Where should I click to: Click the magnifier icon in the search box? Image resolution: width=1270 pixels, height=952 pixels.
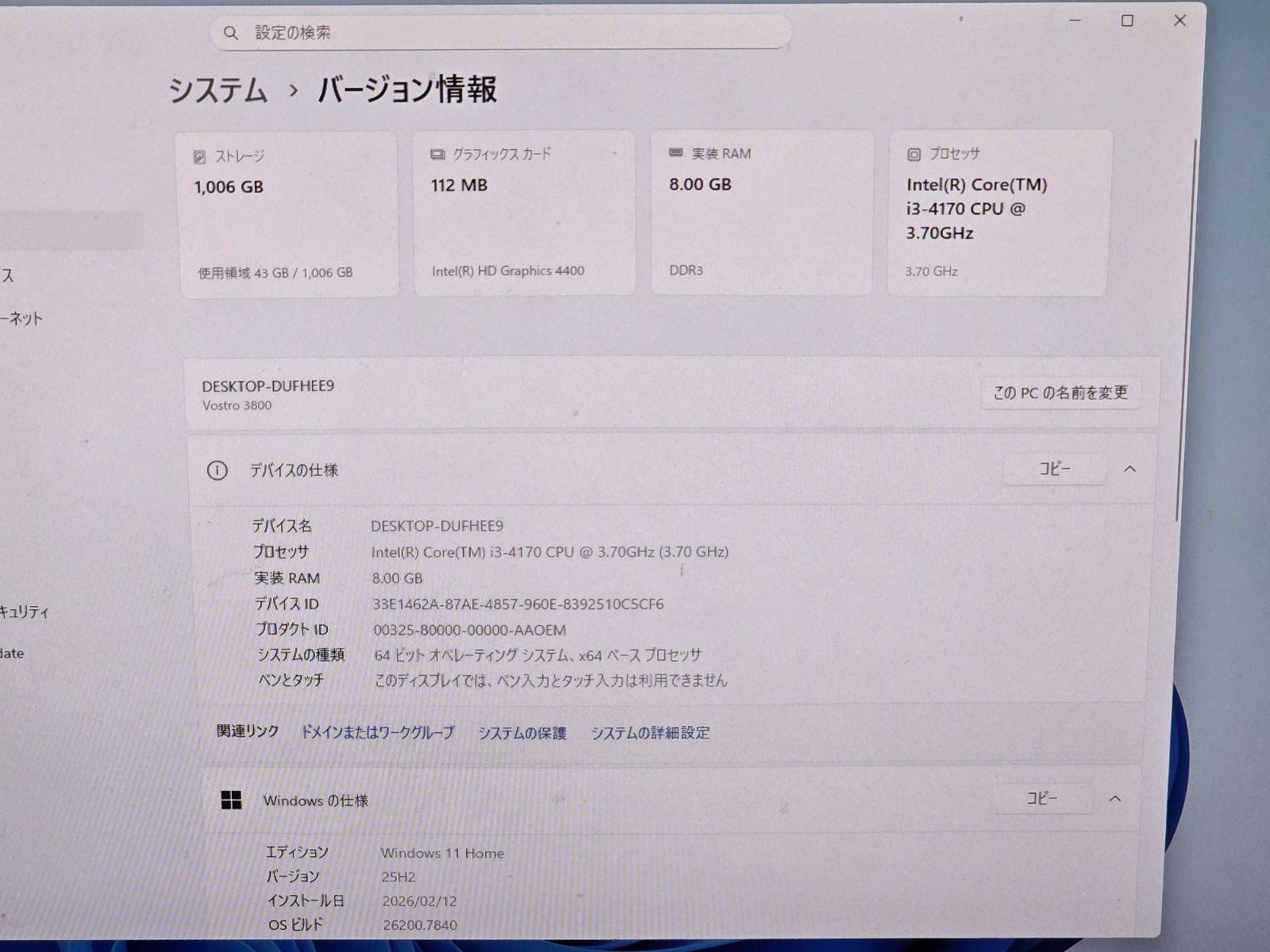pos(230,33)
